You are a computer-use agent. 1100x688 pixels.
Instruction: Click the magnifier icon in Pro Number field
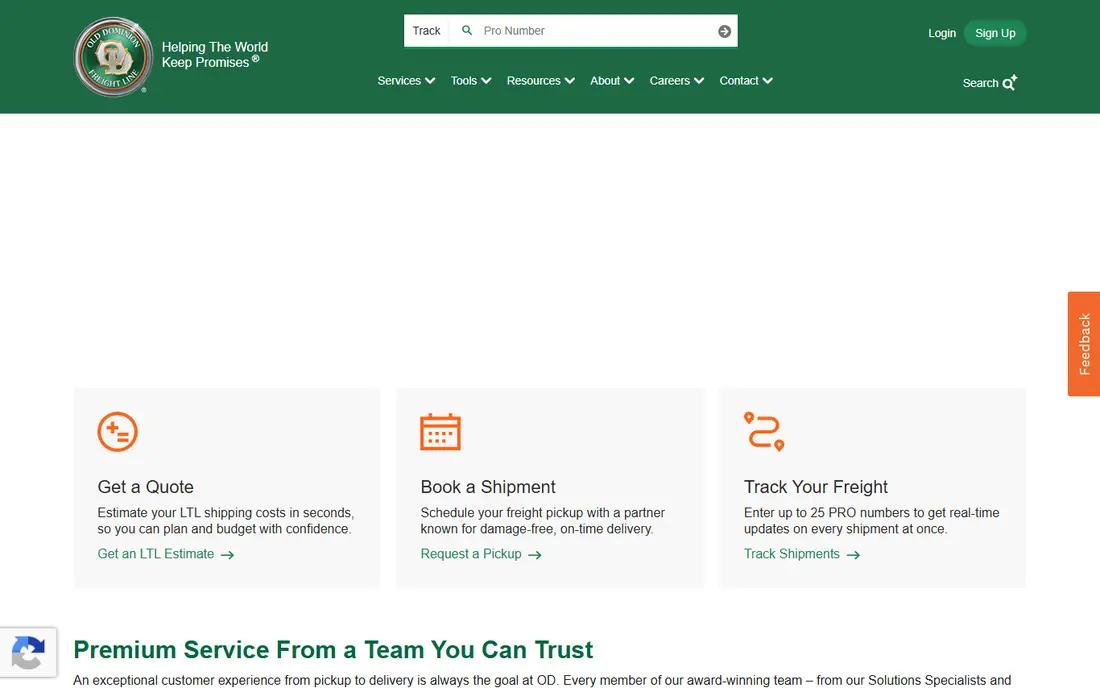(467, 30)
